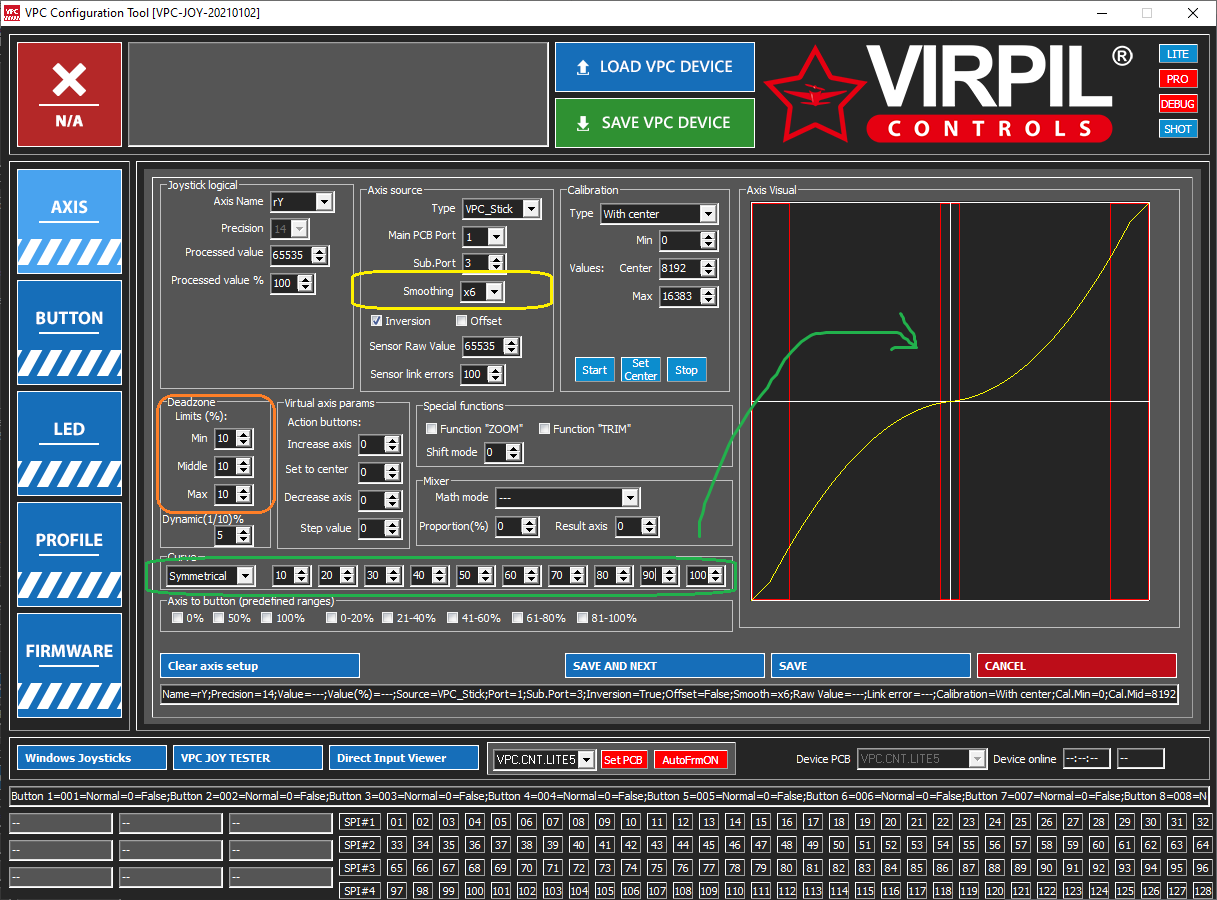
Task: Click SPI button number 01
Action: 397,822
